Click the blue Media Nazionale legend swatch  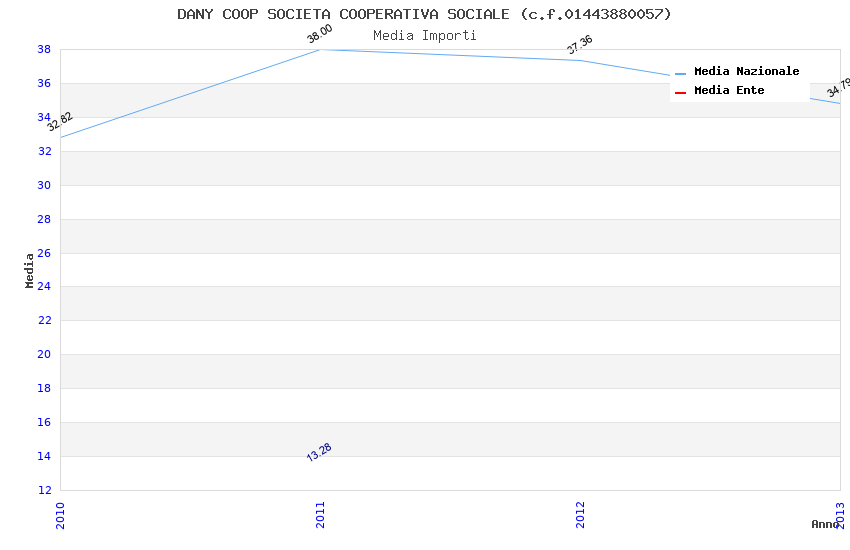pos(680,74)
